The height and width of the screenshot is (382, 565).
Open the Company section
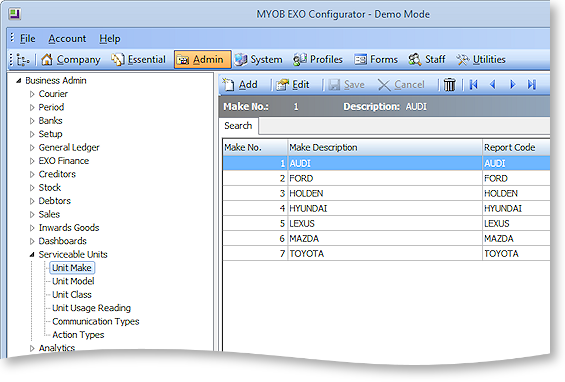71,59
